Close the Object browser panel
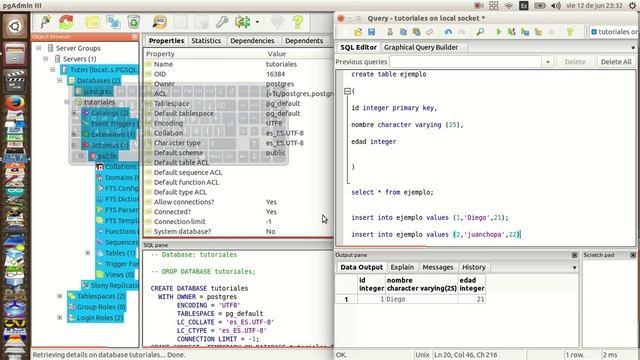640x360 pixels. (x=135, y=37)
